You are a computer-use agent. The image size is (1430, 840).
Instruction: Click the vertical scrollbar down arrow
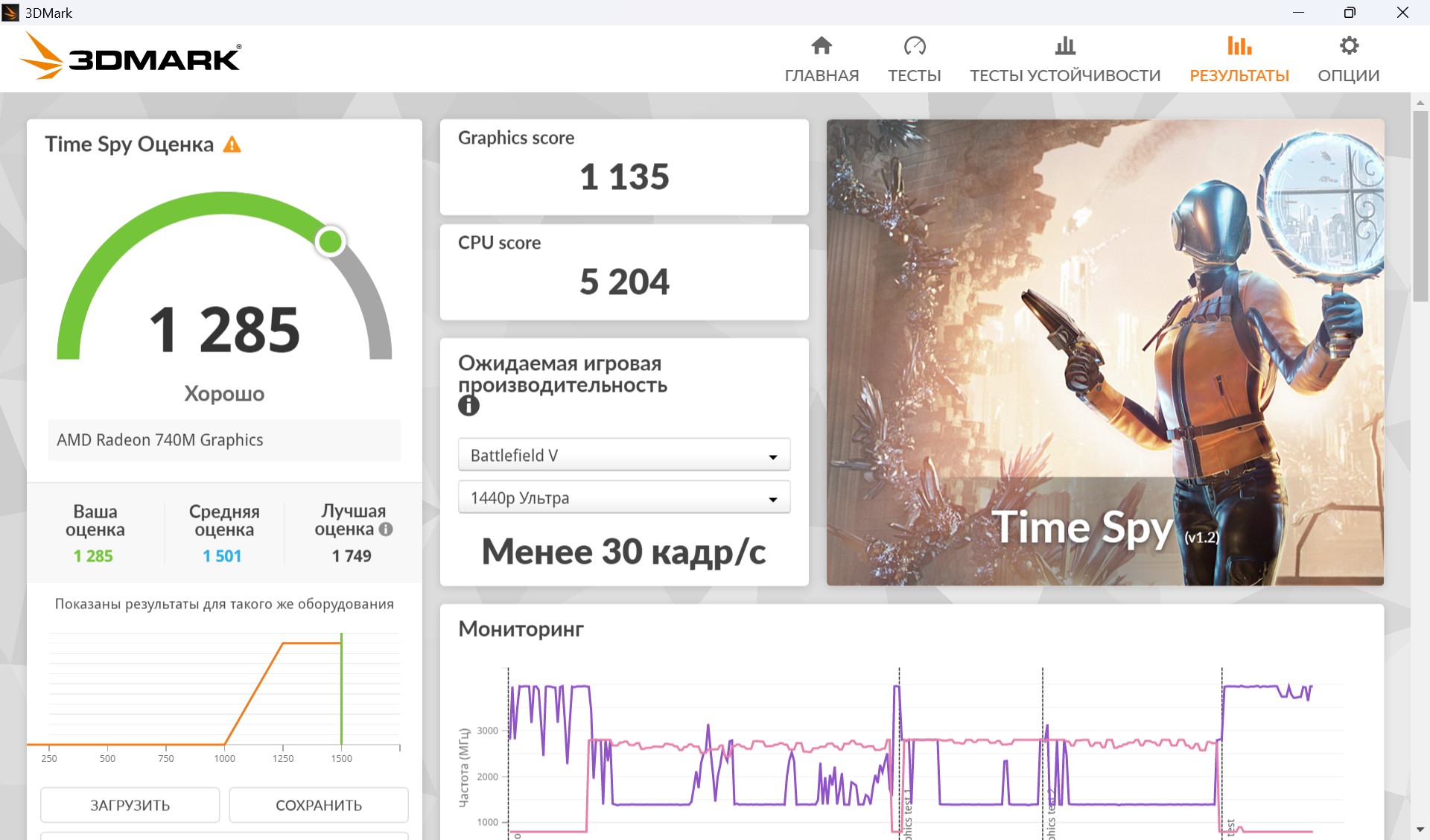(1420, 829)
